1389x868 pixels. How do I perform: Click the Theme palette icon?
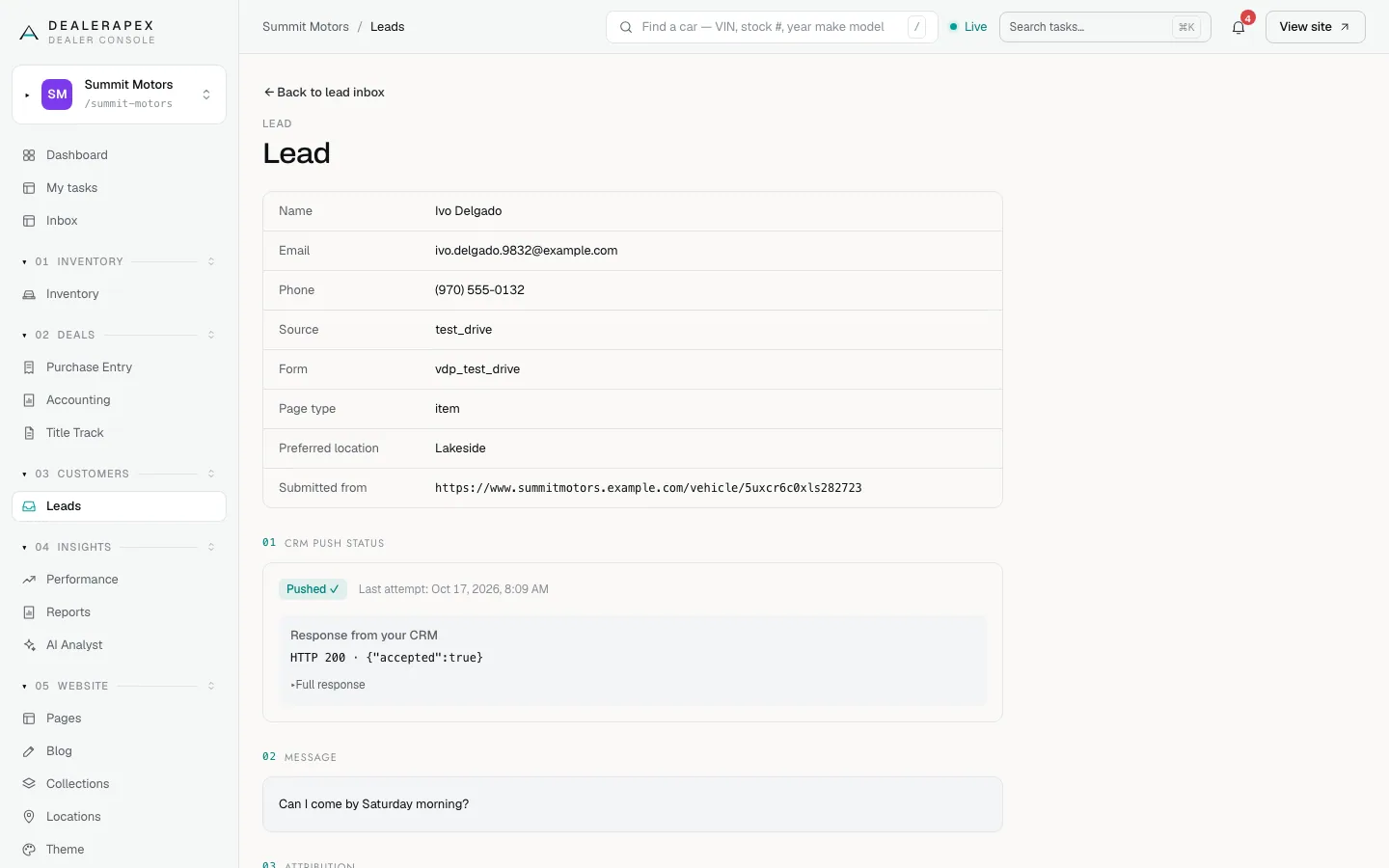(29, 850)
